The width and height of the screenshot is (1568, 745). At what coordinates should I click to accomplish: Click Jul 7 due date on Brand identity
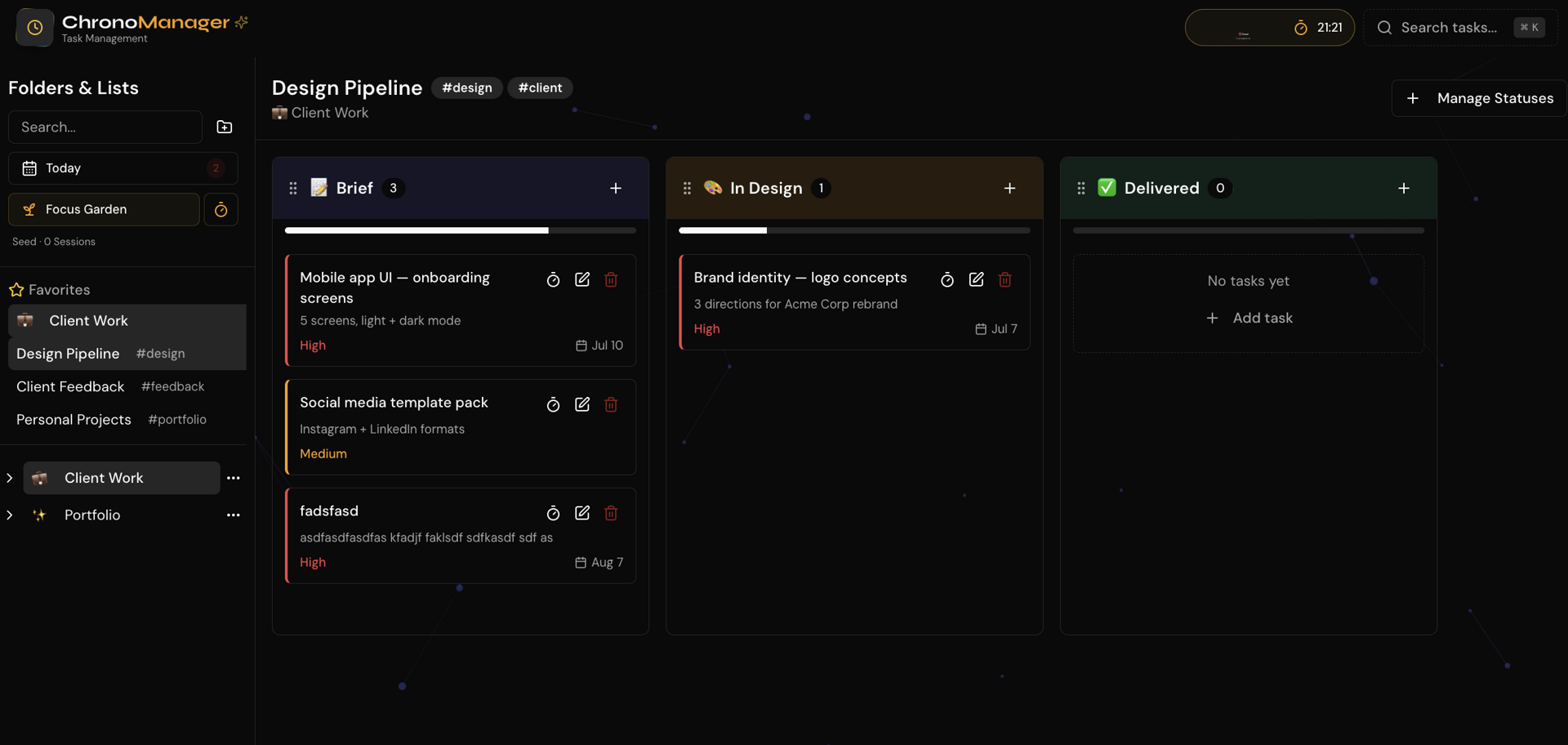pos(996,329)
